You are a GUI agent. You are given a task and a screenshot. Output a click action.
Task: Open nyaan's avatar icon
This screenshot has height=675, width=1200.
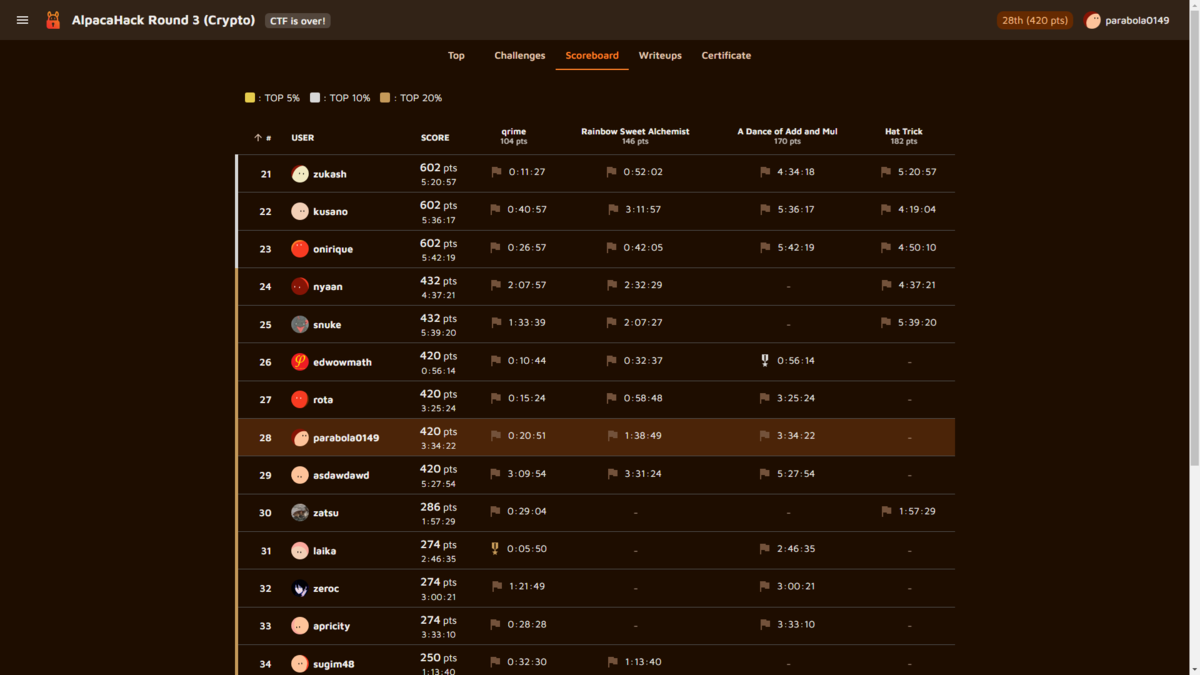tap(300, 287)
